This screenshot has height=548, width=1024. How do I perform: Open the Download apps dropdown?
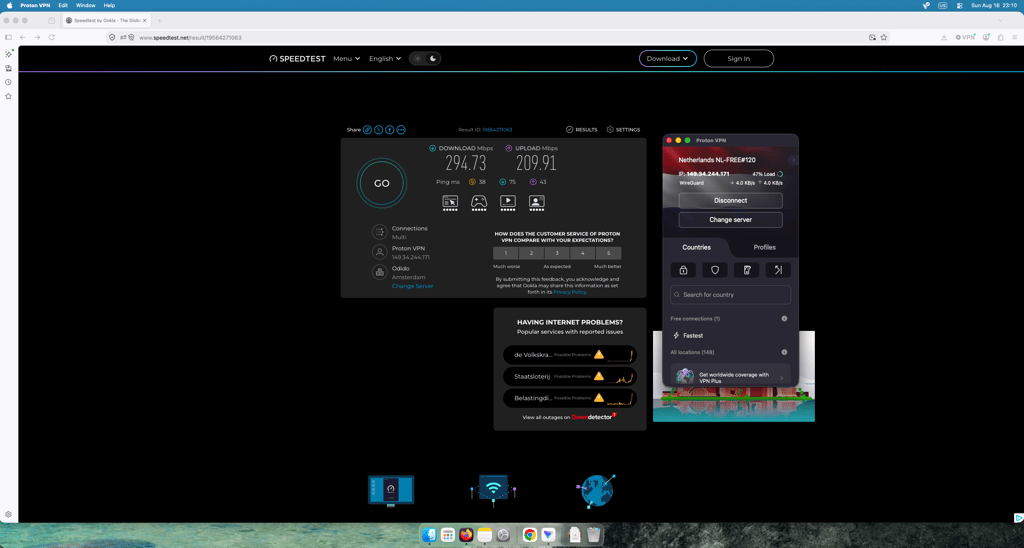(x=667, y=59)
